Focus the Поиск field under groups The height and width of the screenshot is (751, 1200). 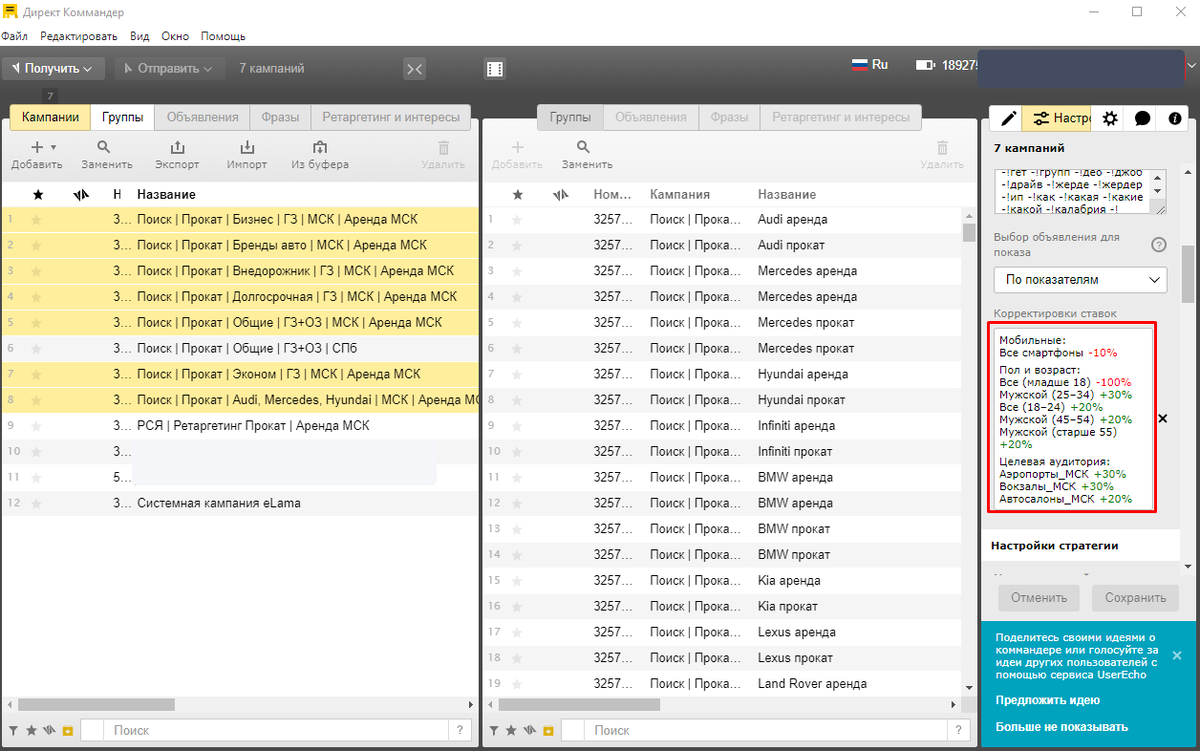(x=765, y=731)
